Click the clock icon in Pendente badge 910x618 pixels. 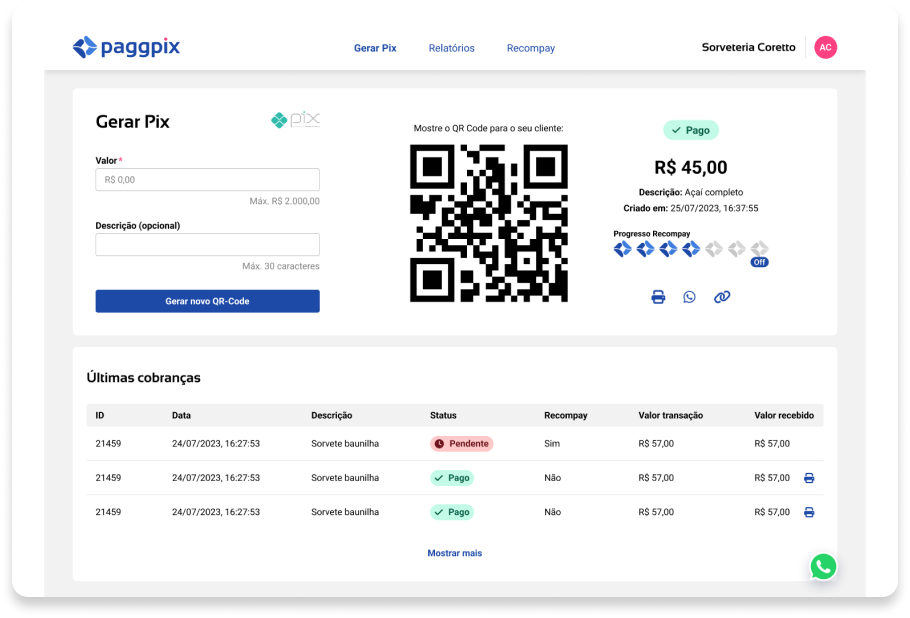coord(439,444)
